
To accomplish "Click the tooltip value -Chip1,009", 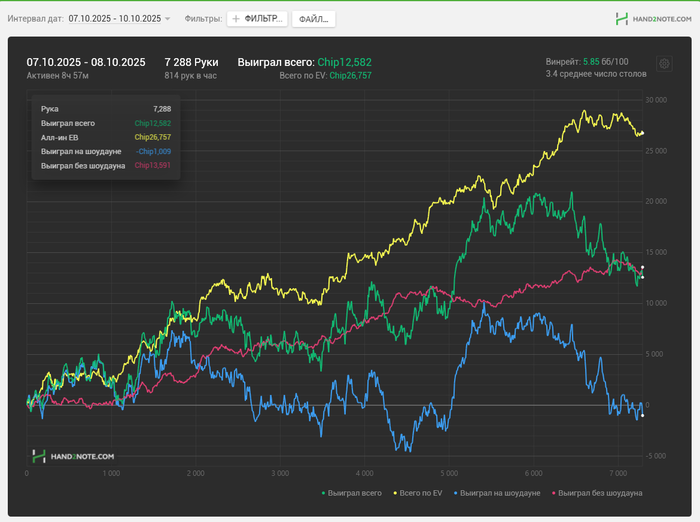I will click(154, 151).
